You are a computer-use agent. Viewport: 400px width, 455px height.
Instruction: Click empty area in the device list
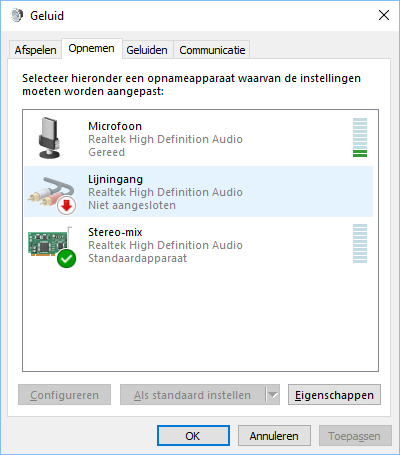pos(200,320)
